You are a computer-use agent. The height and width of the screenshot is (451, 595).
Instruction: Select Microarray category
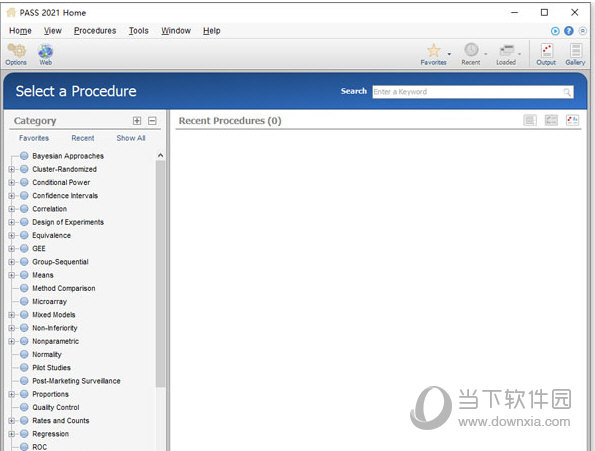[49, 302]
